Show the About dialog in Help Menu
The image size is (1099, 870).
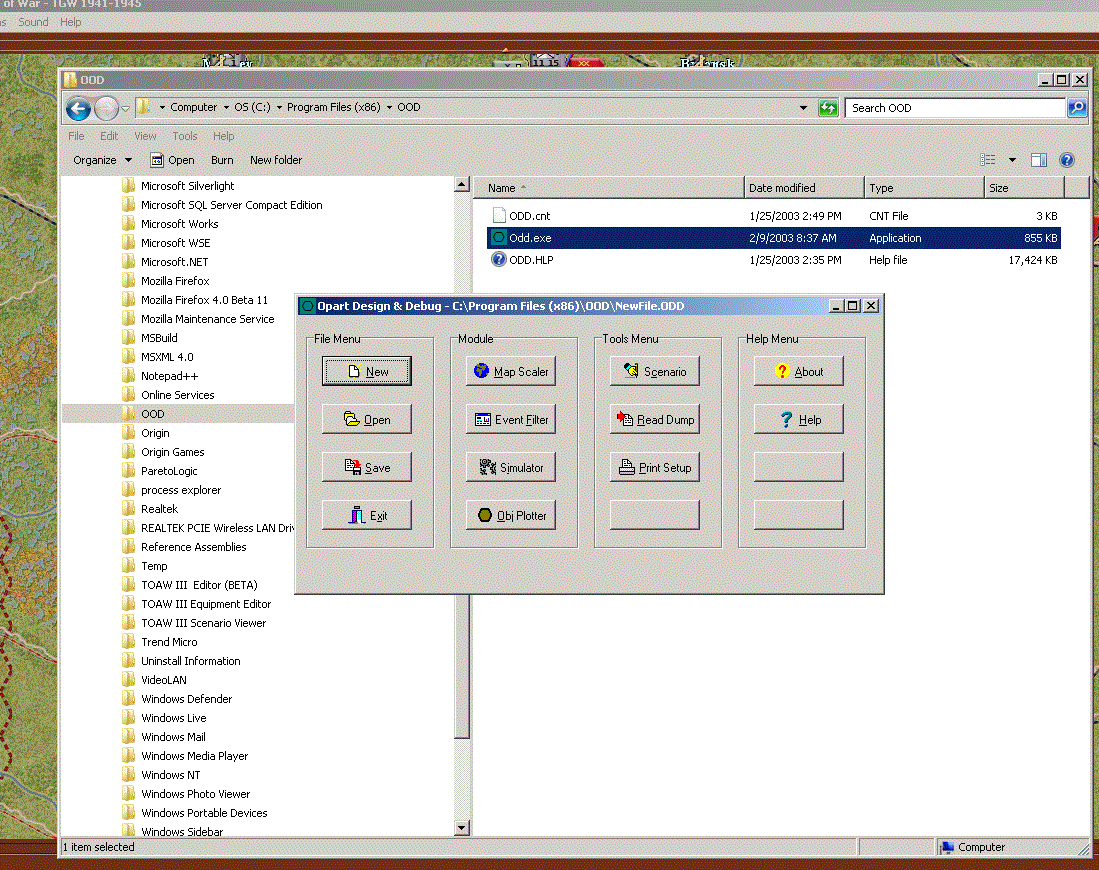pyautogui.click(x=798, y=372)
